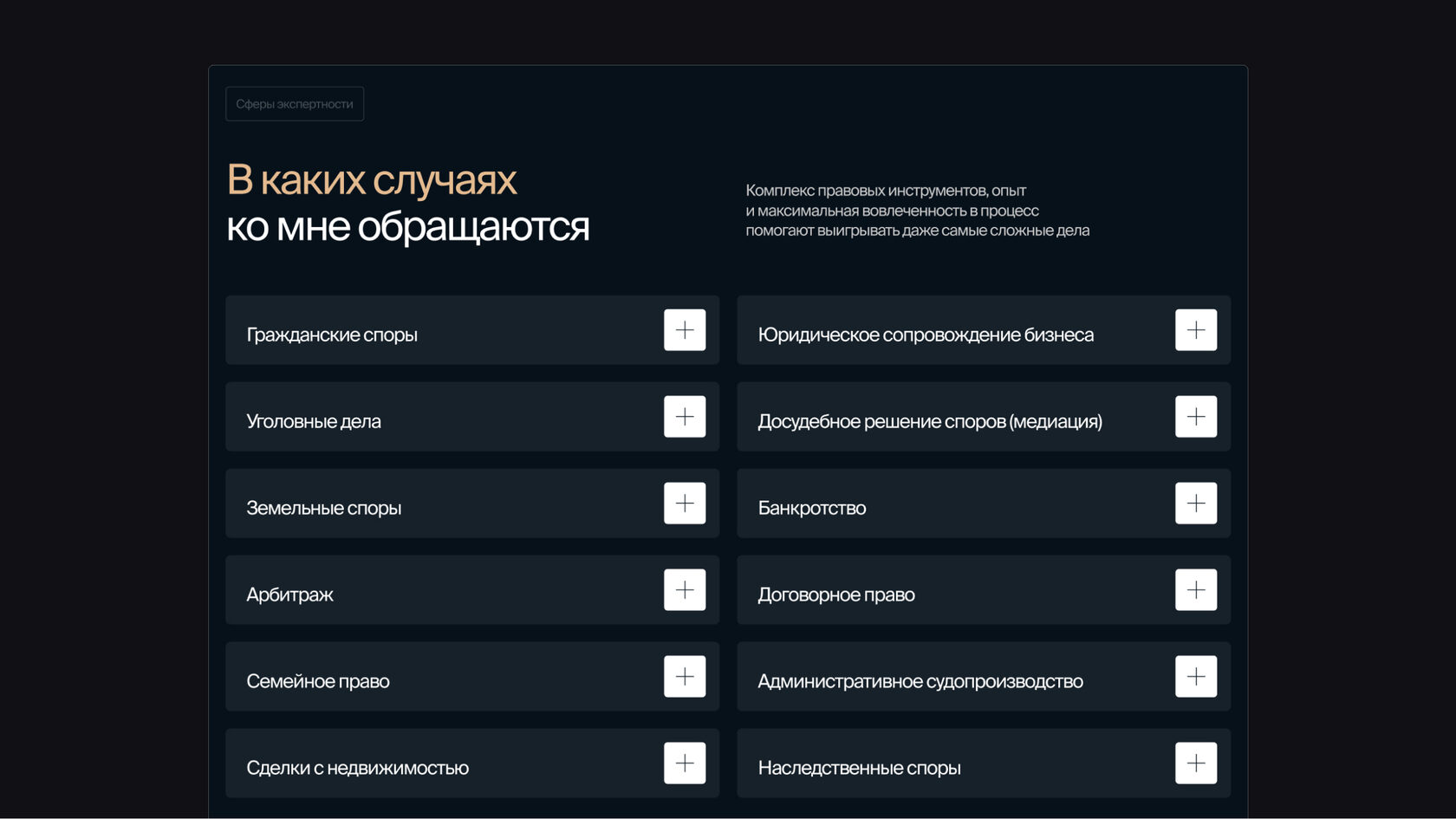Expand the Арбитраж plus icon
1456x819 pixels.
(685, 590)
